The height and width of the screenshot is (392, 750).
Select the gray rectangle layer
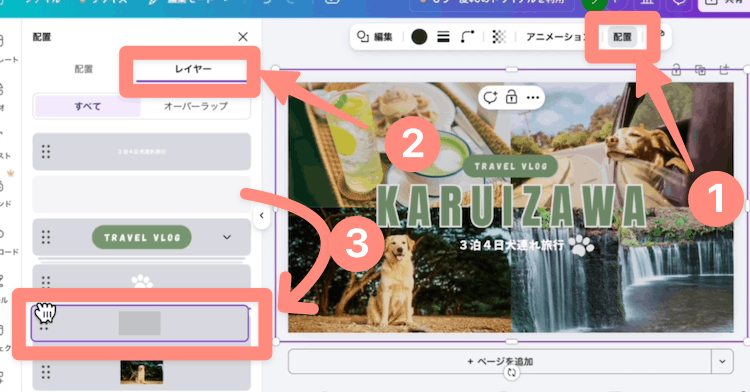[x=140, y=323]
